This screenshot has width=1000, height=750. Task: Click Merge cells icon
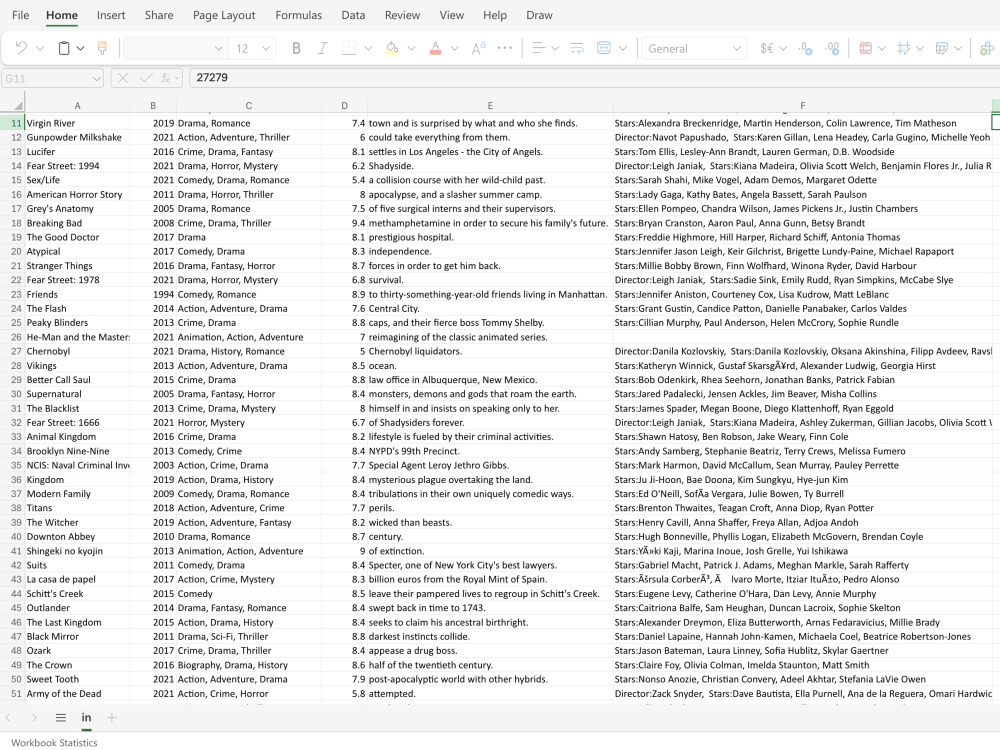[603, 48]
